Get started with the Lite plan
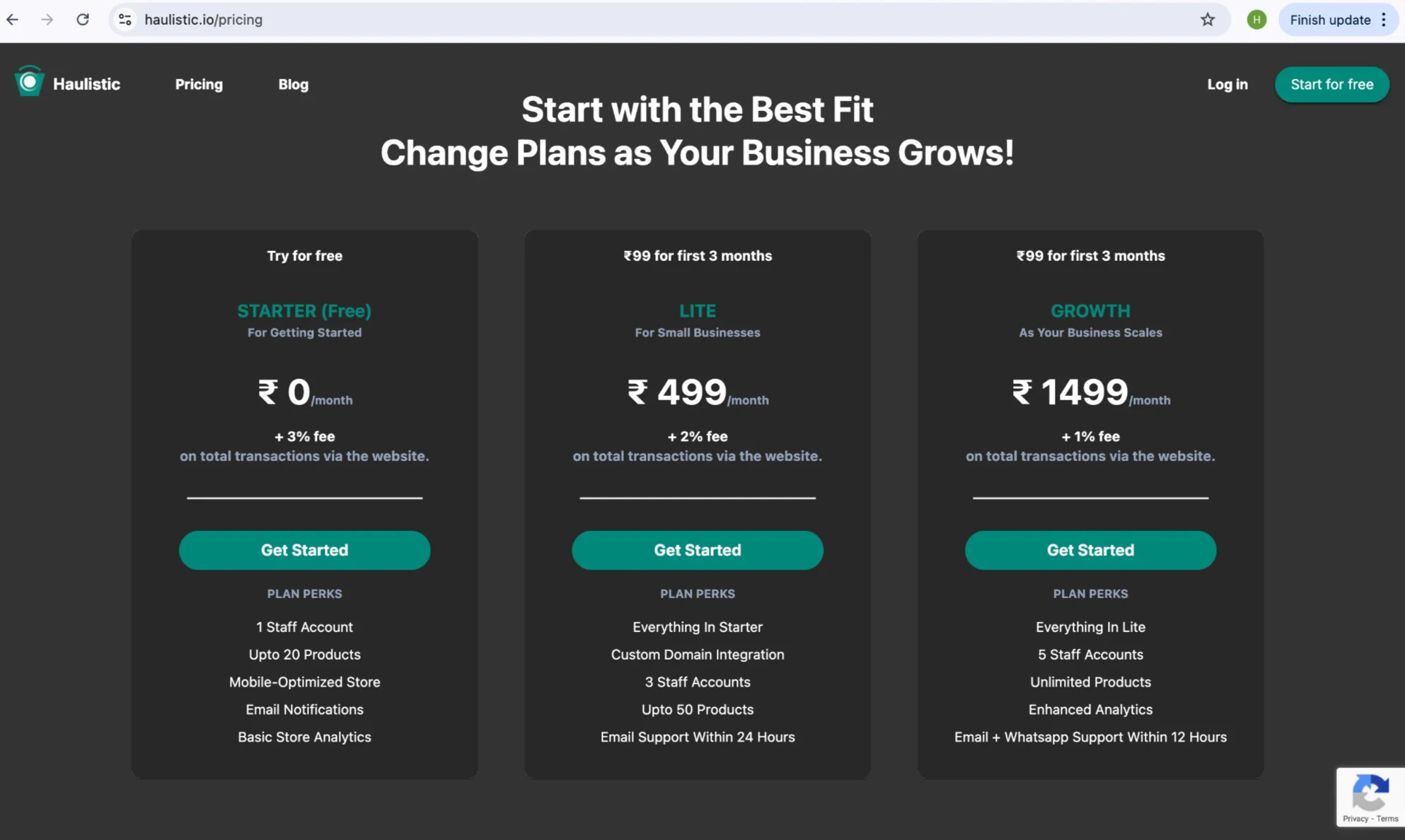This screenshot has height=840, width=1405. point(697,550)
